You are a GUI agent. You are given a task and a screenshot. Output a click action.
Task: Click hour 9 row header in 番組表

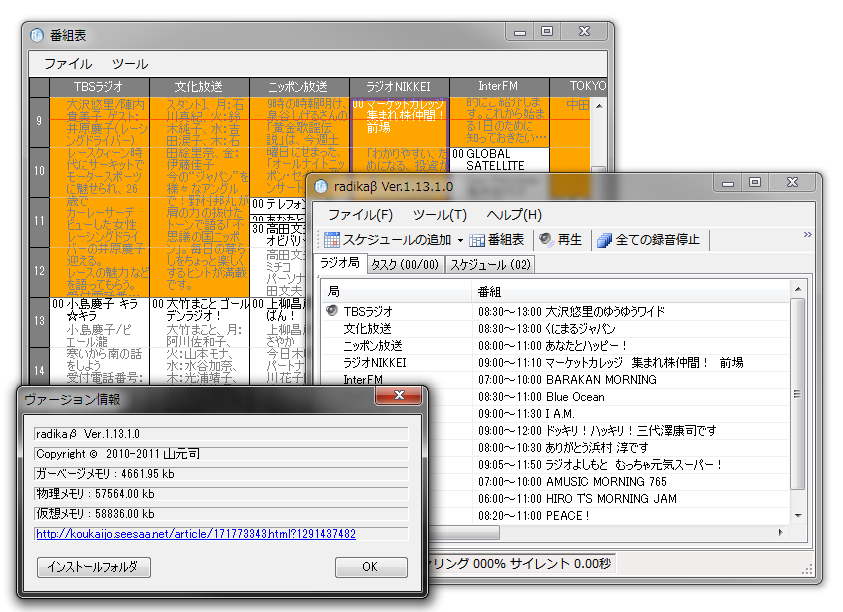pyautogui.click(x=39, y=122)
